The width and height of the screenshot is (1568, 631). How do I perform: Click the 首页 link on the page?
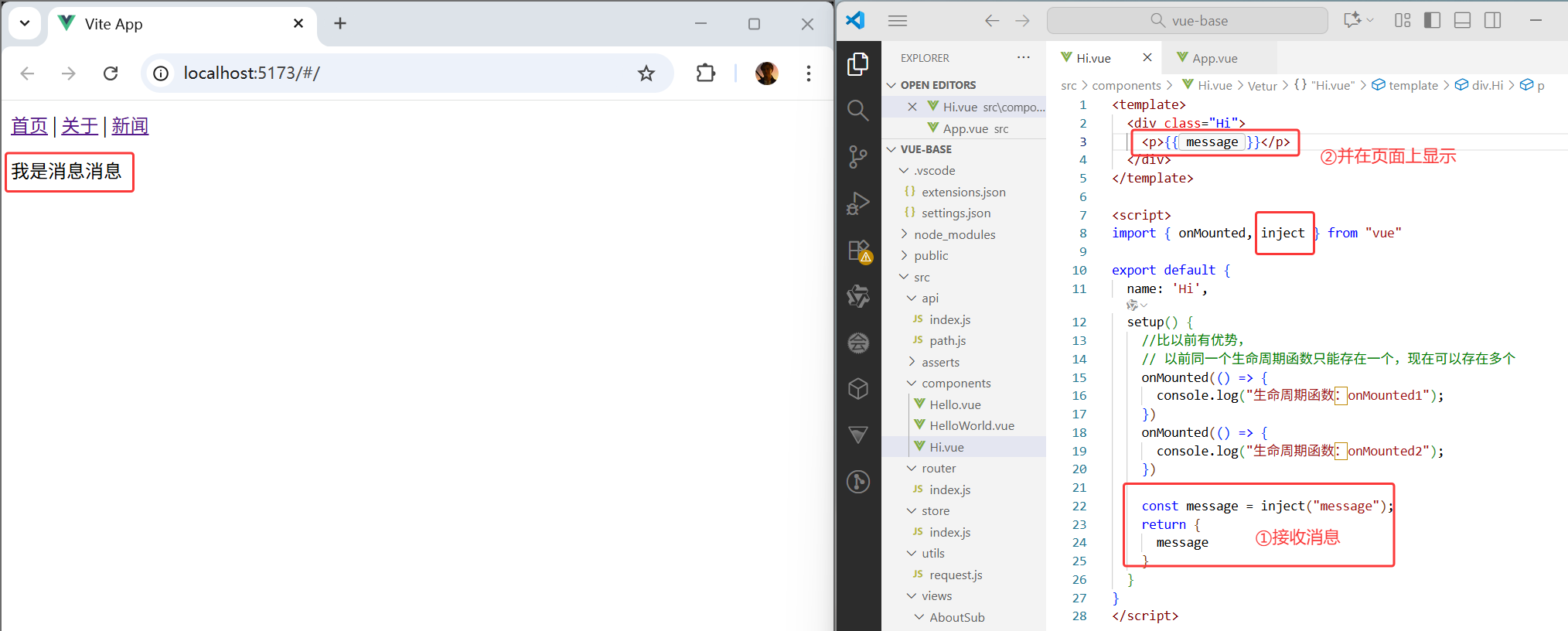[x=29, y=126]
